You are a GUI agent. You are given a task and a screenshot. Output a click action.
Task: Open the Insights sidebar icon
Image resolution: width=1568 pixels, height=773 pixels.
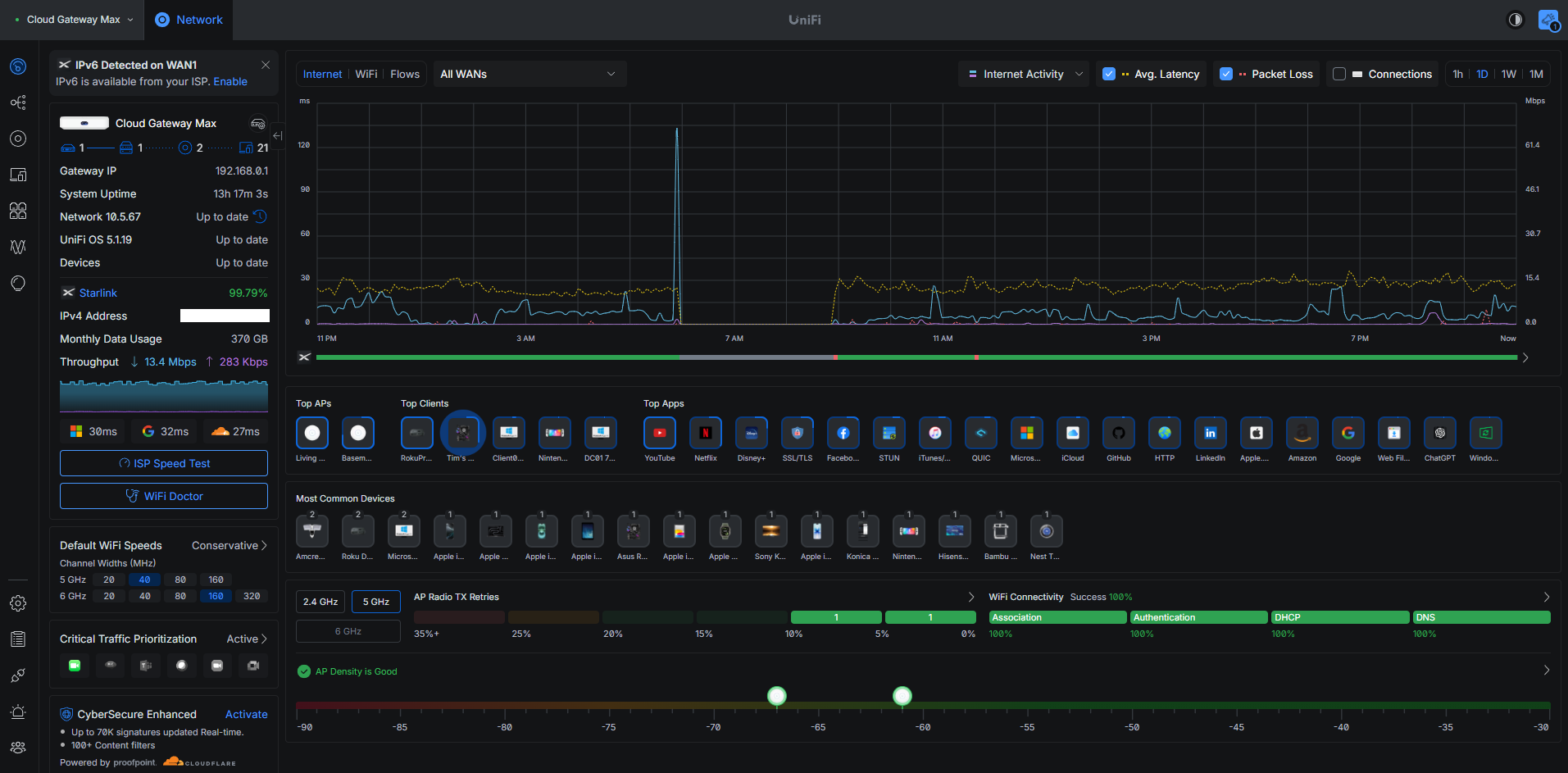pyautogui.click(x=18, y=283)
